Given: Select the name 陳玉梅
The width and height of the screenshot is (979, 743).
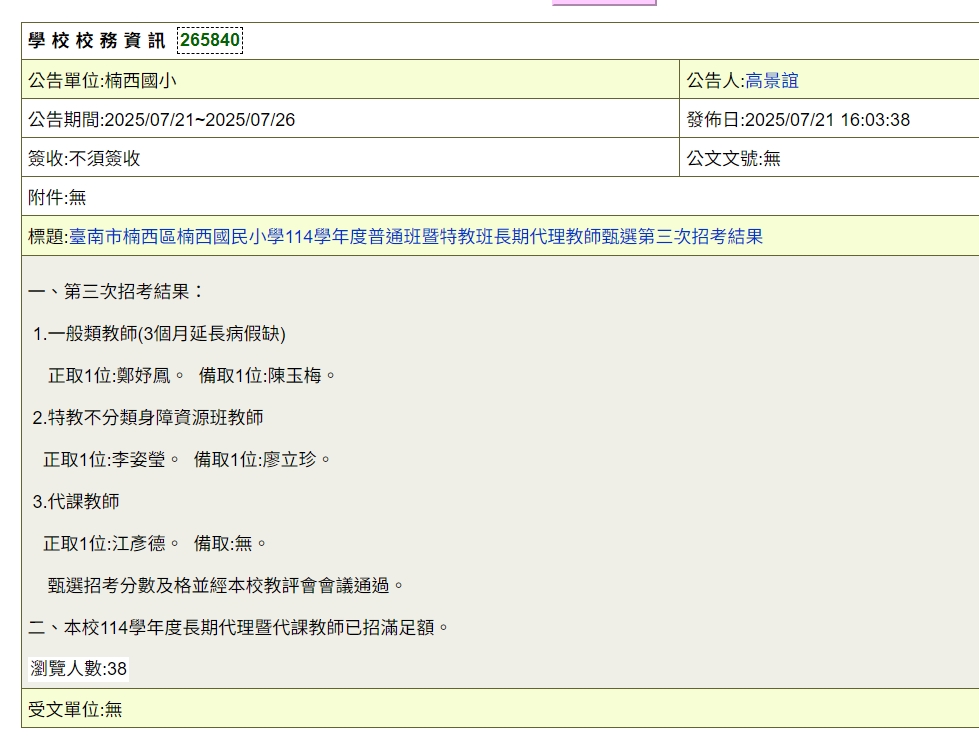Looking at the screenshot, I should (295, 375).
